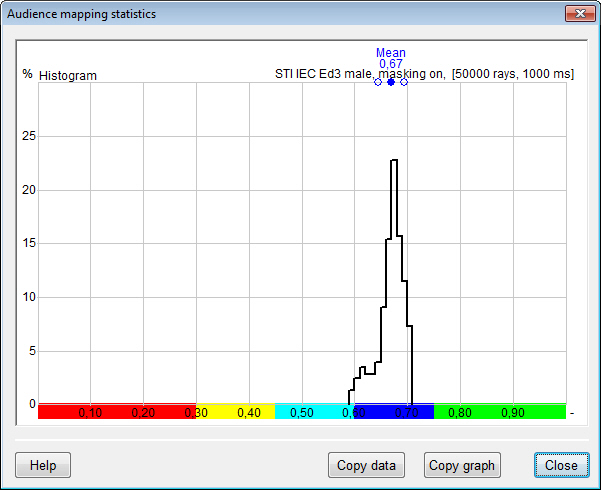Click the 0,30 x-axis label

[196, 413]
